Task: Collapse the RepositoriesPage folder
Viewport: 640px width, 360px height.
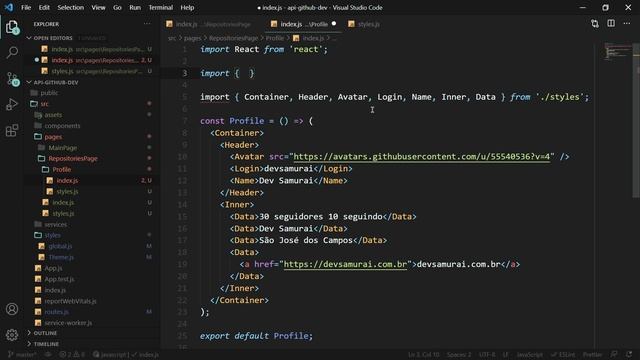Action: pyautogui.click(x=73, y=158)
